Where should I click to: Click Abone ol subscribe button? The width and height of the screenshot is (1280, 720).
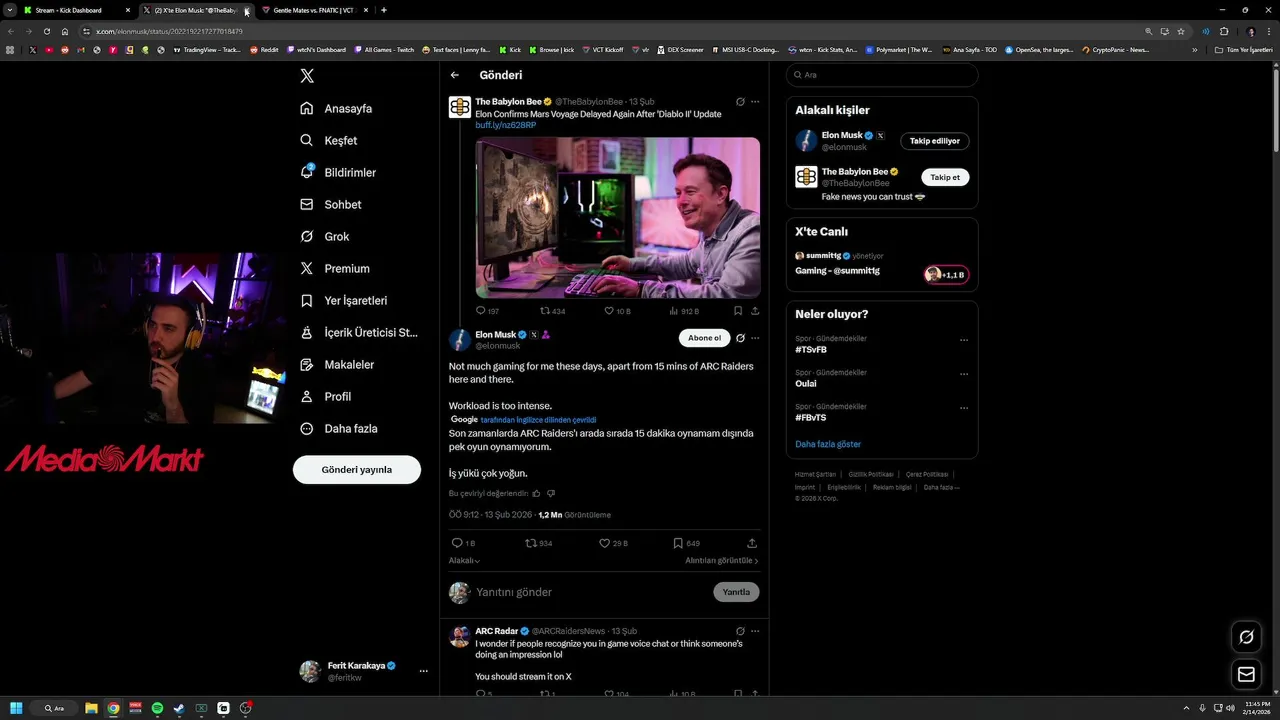click(x=704, y=338)
